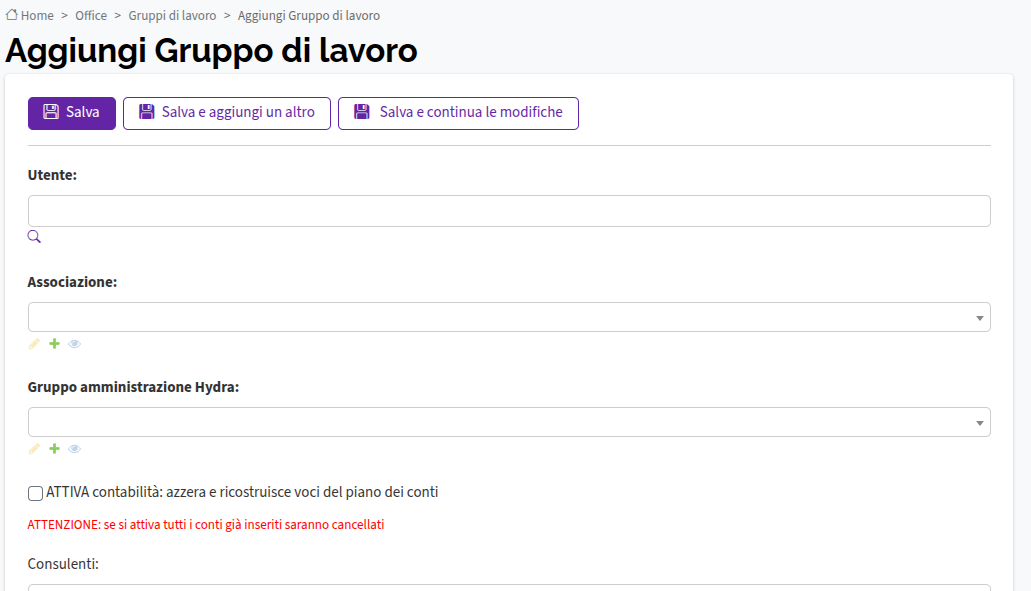
Task: Click the ATTENZIONE red warning text
Action: pos(206,525)
